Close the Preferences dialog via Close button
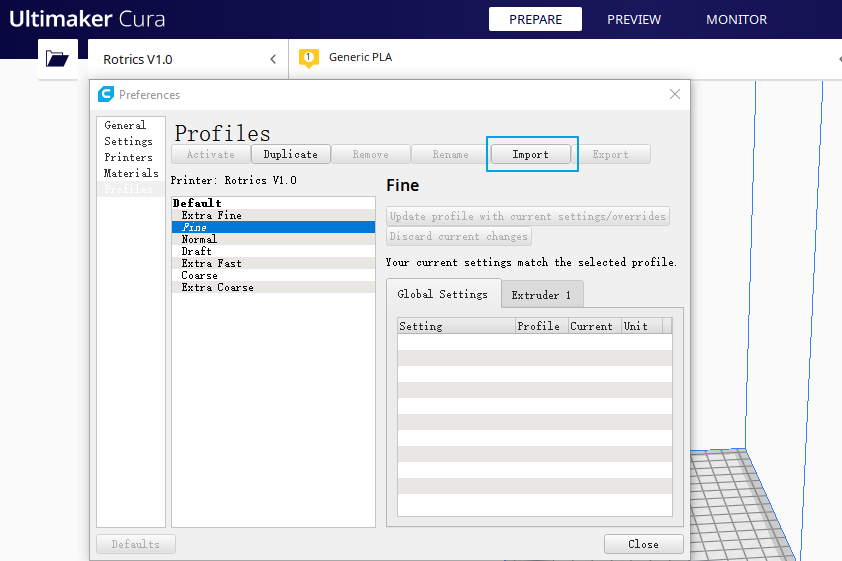Viewport: 842px width, 561px height. pyautogui.click(x=643, y=544)
